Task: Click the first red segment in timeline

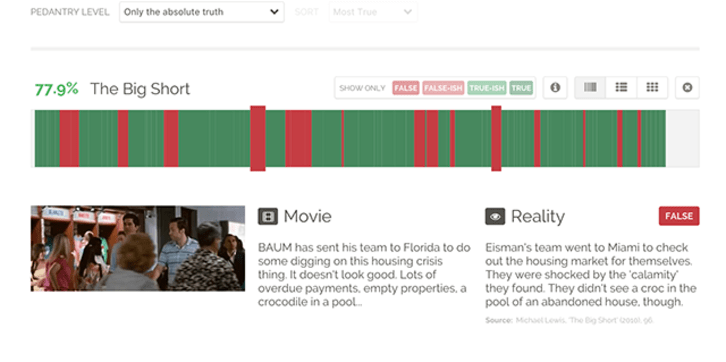Action: click(69, 138)
